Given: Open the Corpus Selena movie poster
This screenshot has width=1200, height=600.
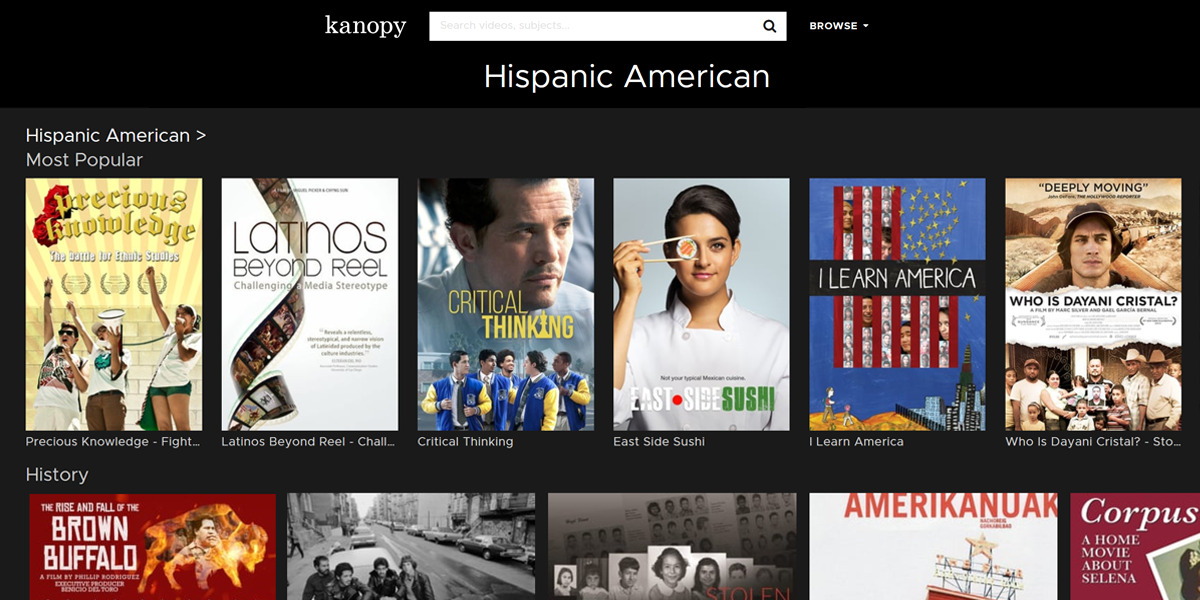Looking at the screenshot, I should 1135,545.
